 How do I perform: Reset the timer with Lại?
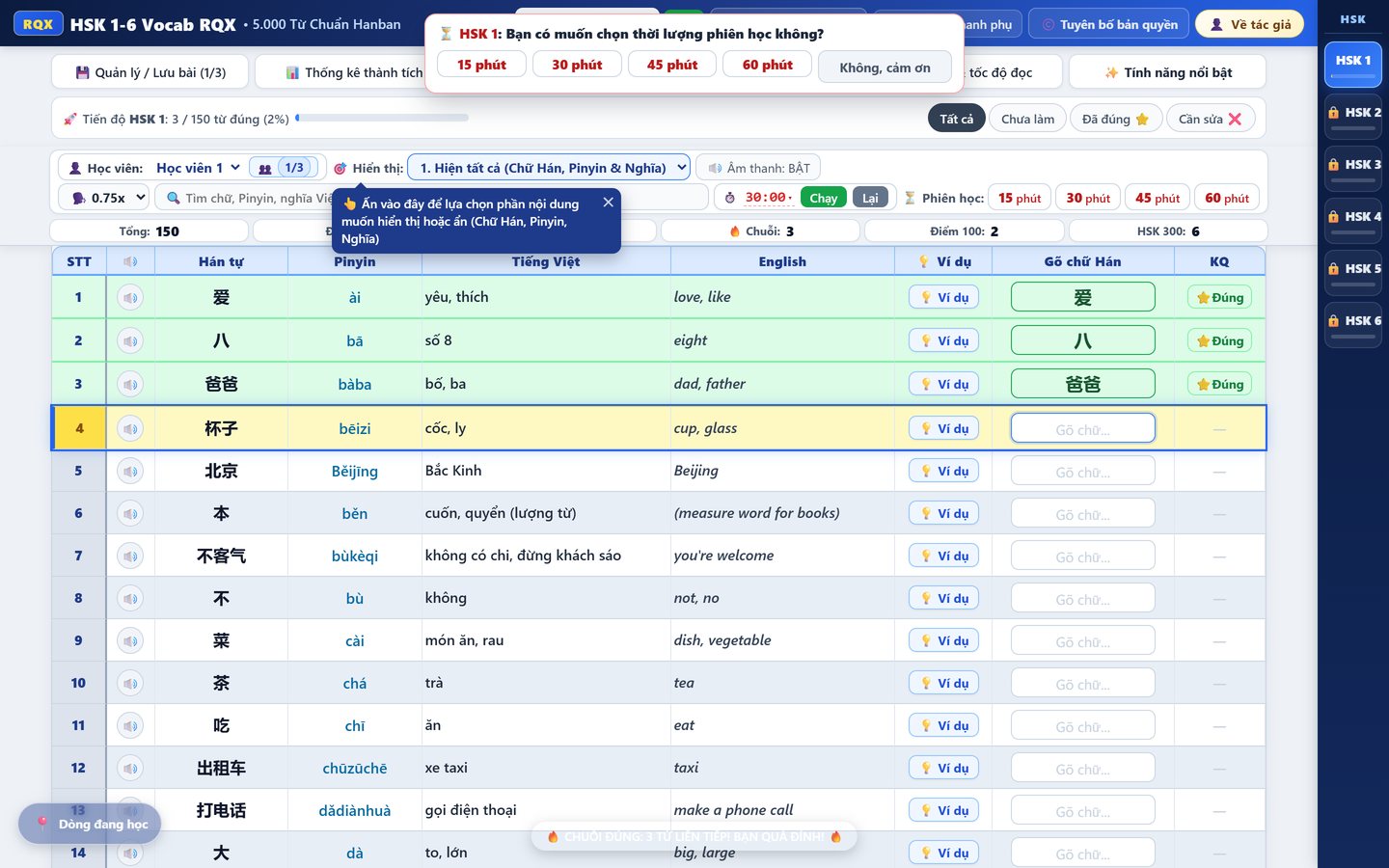point(870,198)
